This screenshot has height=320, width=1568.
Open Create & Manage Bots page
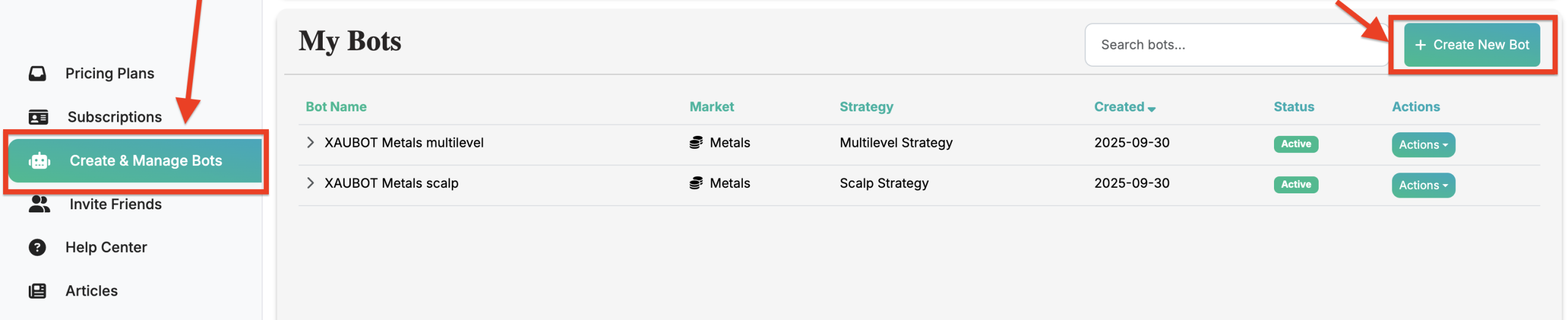pyautogui.click(x=146, y=161)
